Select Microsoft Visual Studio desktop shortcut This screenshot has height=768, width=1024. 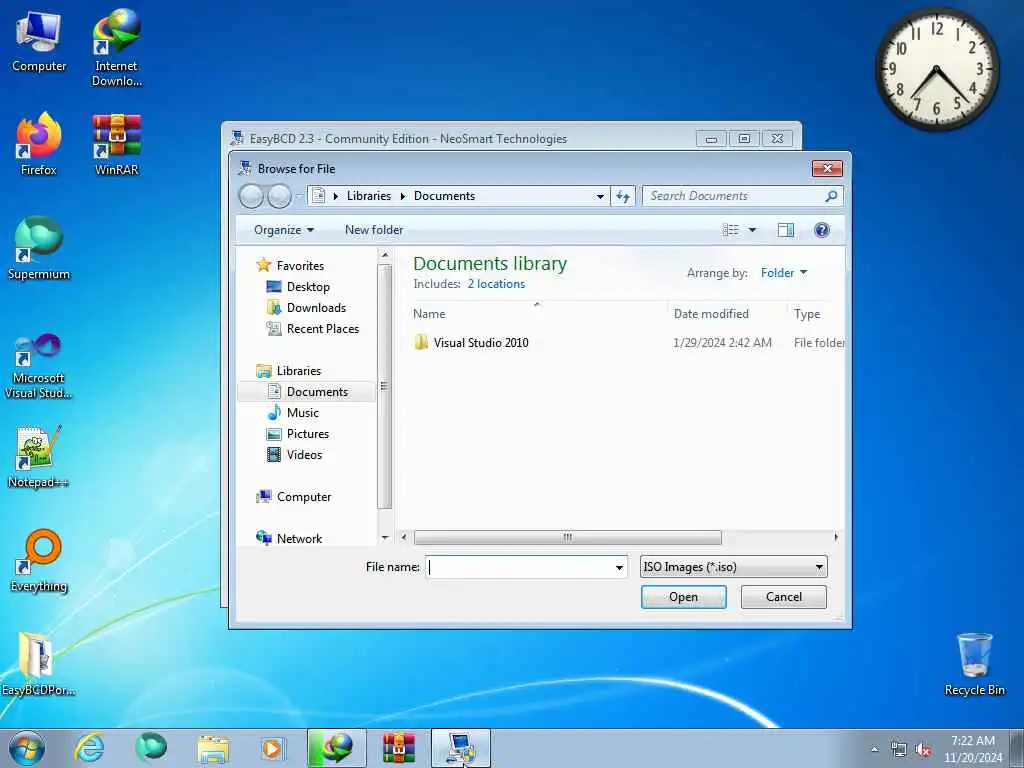coord(39,366)
